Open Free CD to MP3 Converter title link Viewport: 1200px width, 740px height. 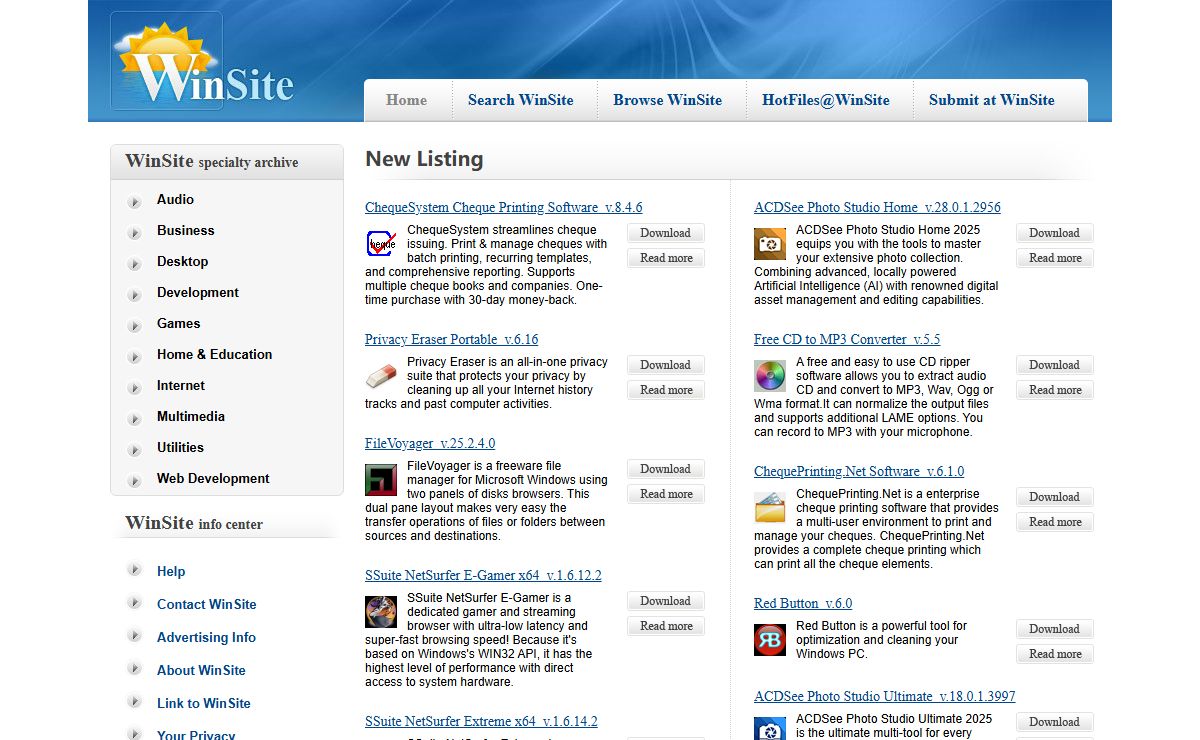[x=847, y=339]
